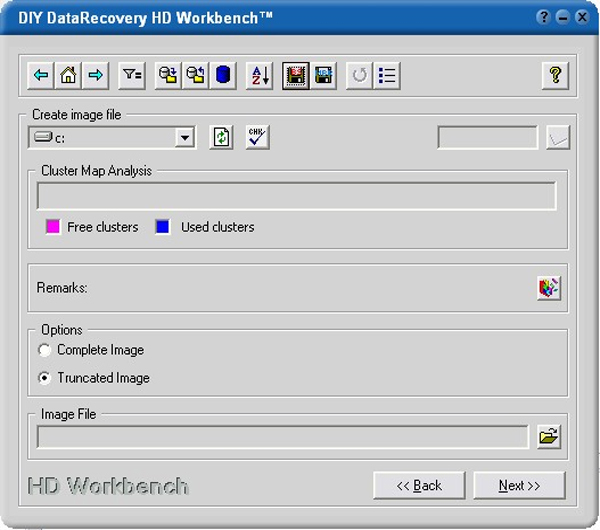Click the undo circular arrow icon

[359, 75]
